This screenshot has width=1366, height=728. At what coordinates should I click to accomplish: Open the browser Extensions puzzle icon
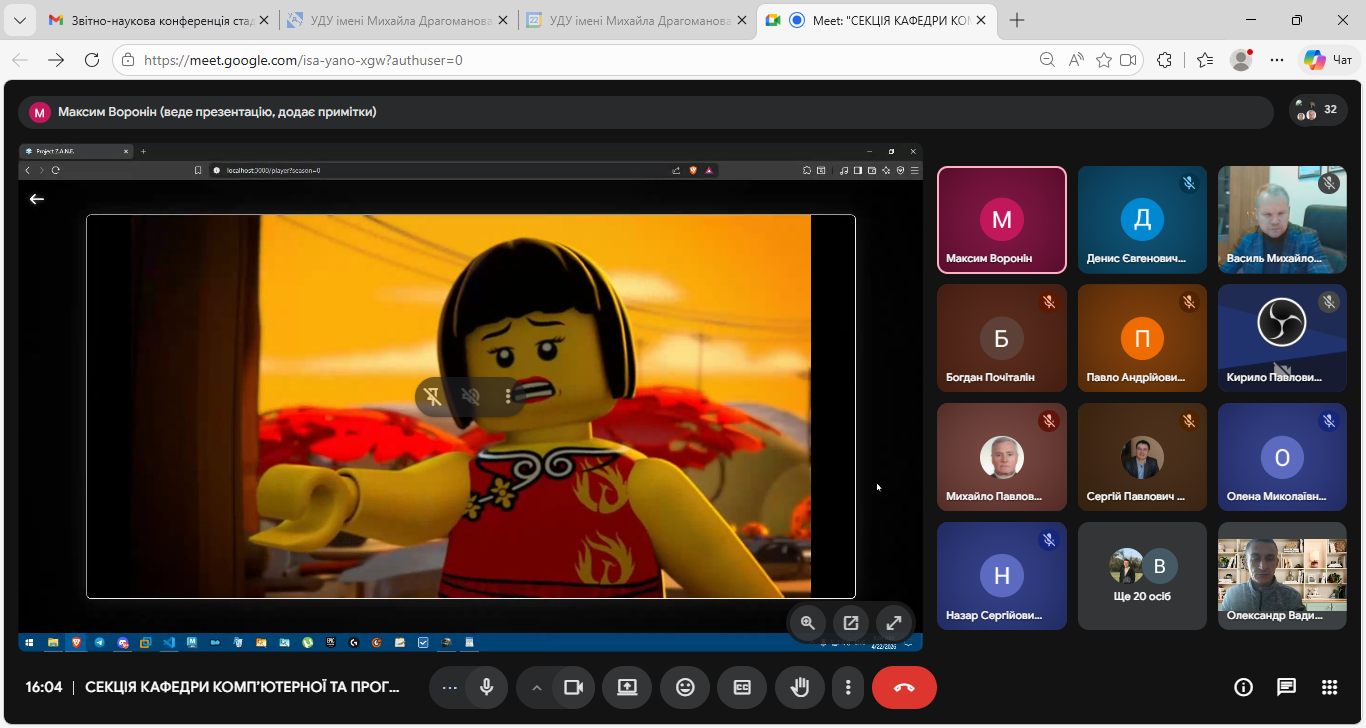1164,60
